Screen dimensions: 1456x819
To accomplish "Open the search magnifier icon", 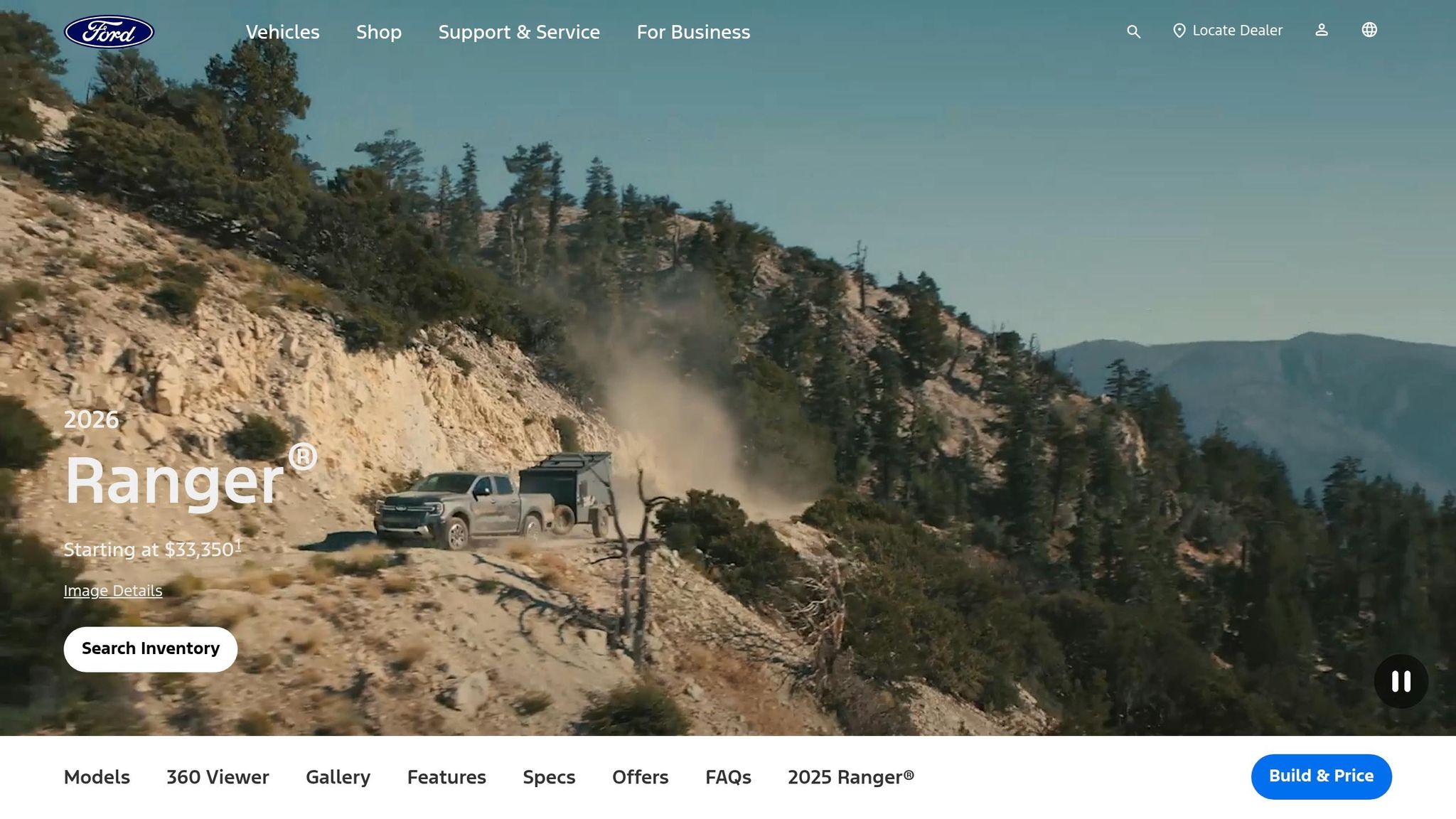I will 1133,32.
